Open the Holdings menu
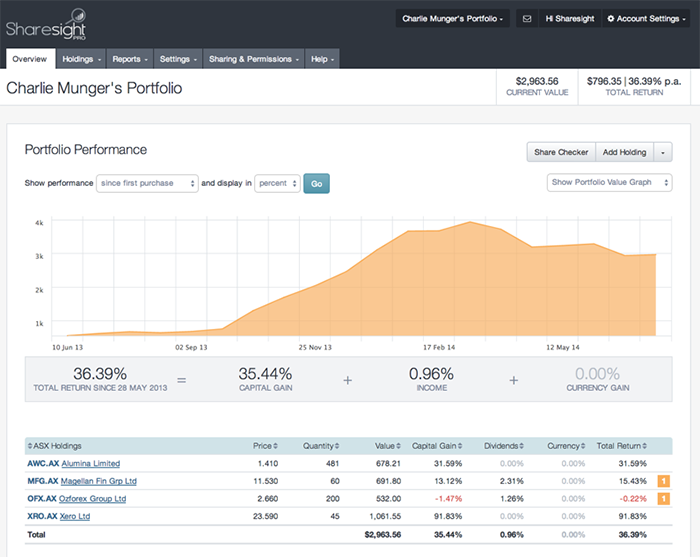 coord(81,59)
